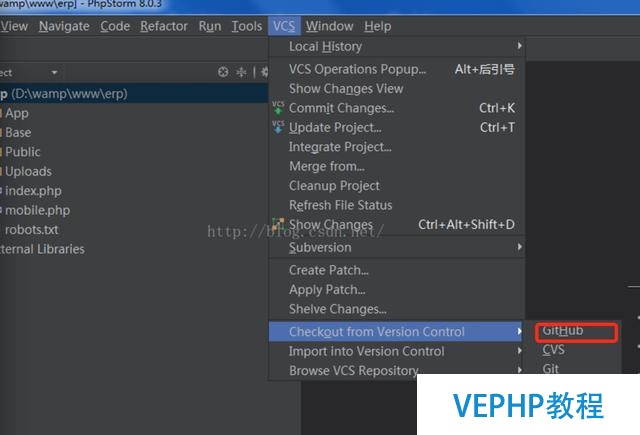Choose CVS in the checkout submenu
640x435 pixels.
pos(574,350)
